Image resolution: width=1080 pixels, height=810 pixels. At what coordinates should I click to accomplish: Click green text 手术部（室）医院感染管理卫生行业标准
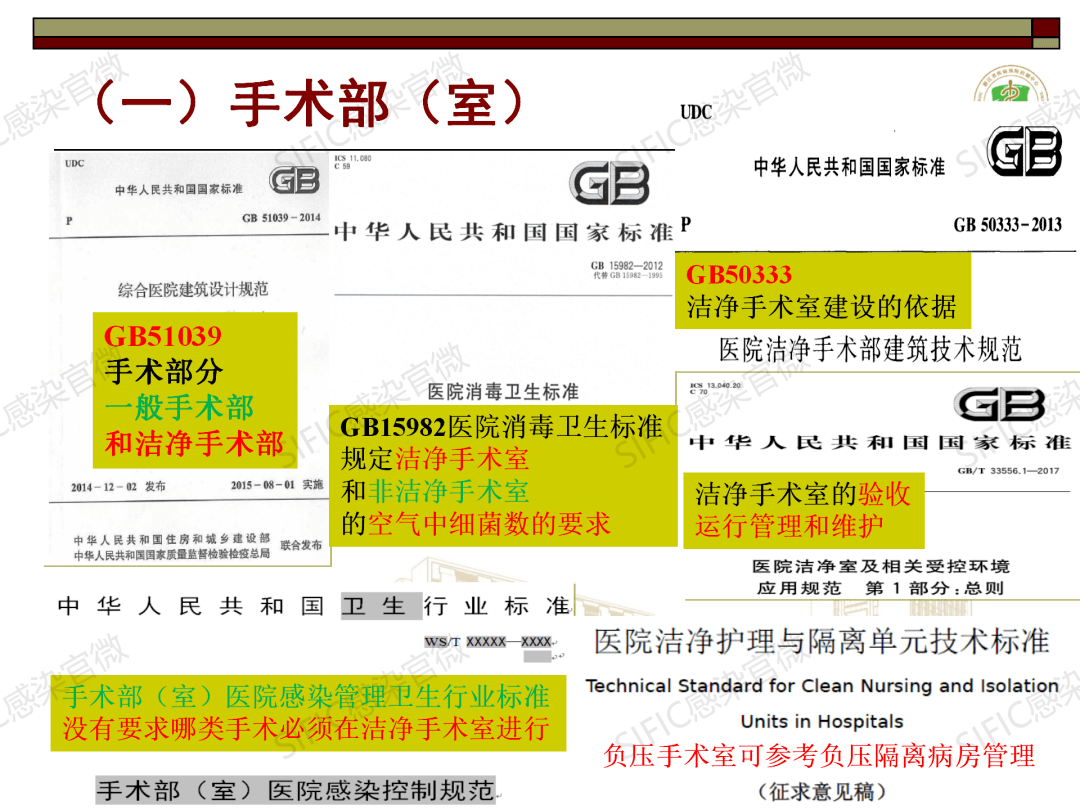coord(307,696)
